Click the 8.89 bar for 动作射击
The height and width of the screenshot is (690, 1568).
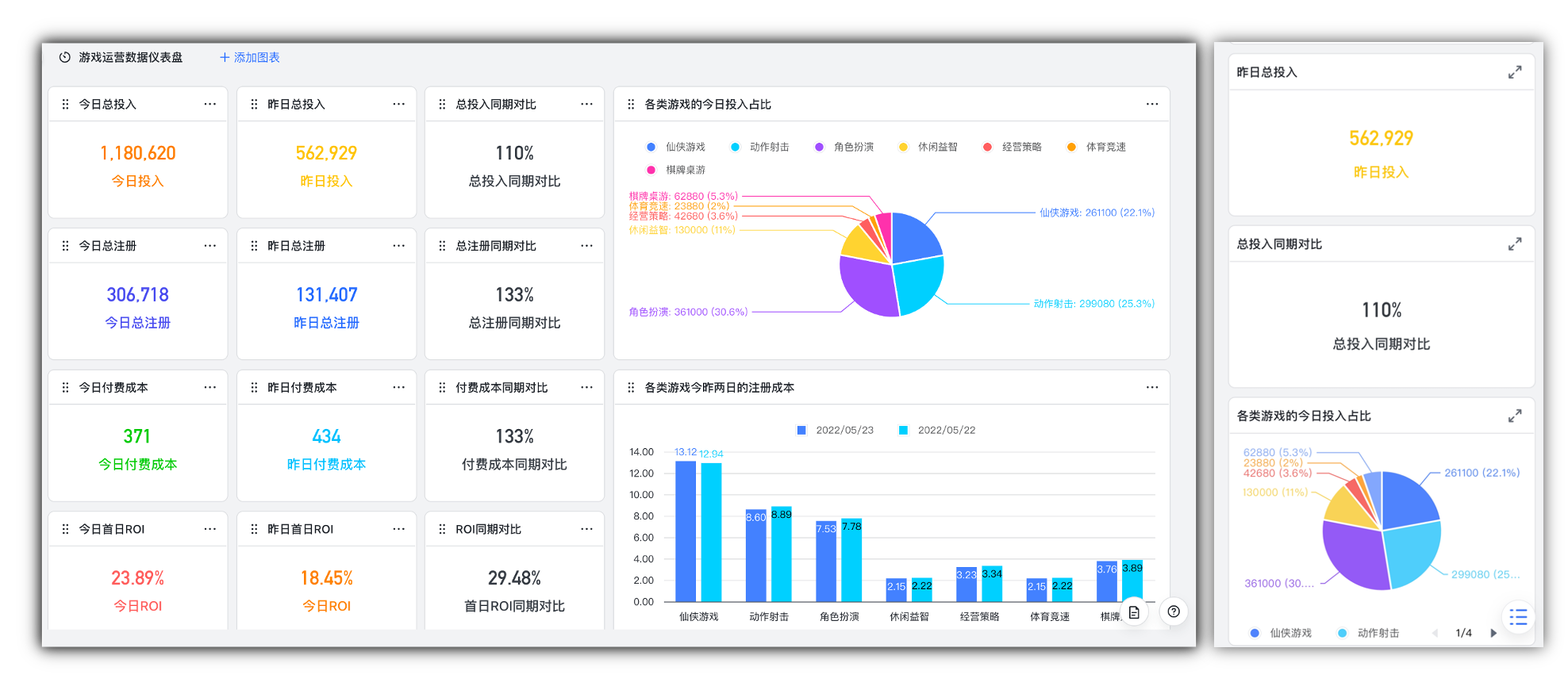(x=782, y=554)
